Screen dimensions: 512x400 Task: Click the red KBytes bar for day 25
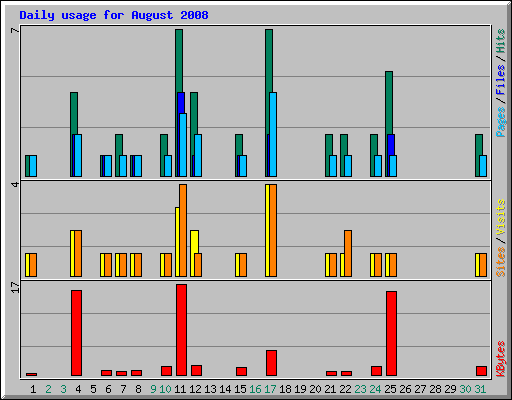391,334
